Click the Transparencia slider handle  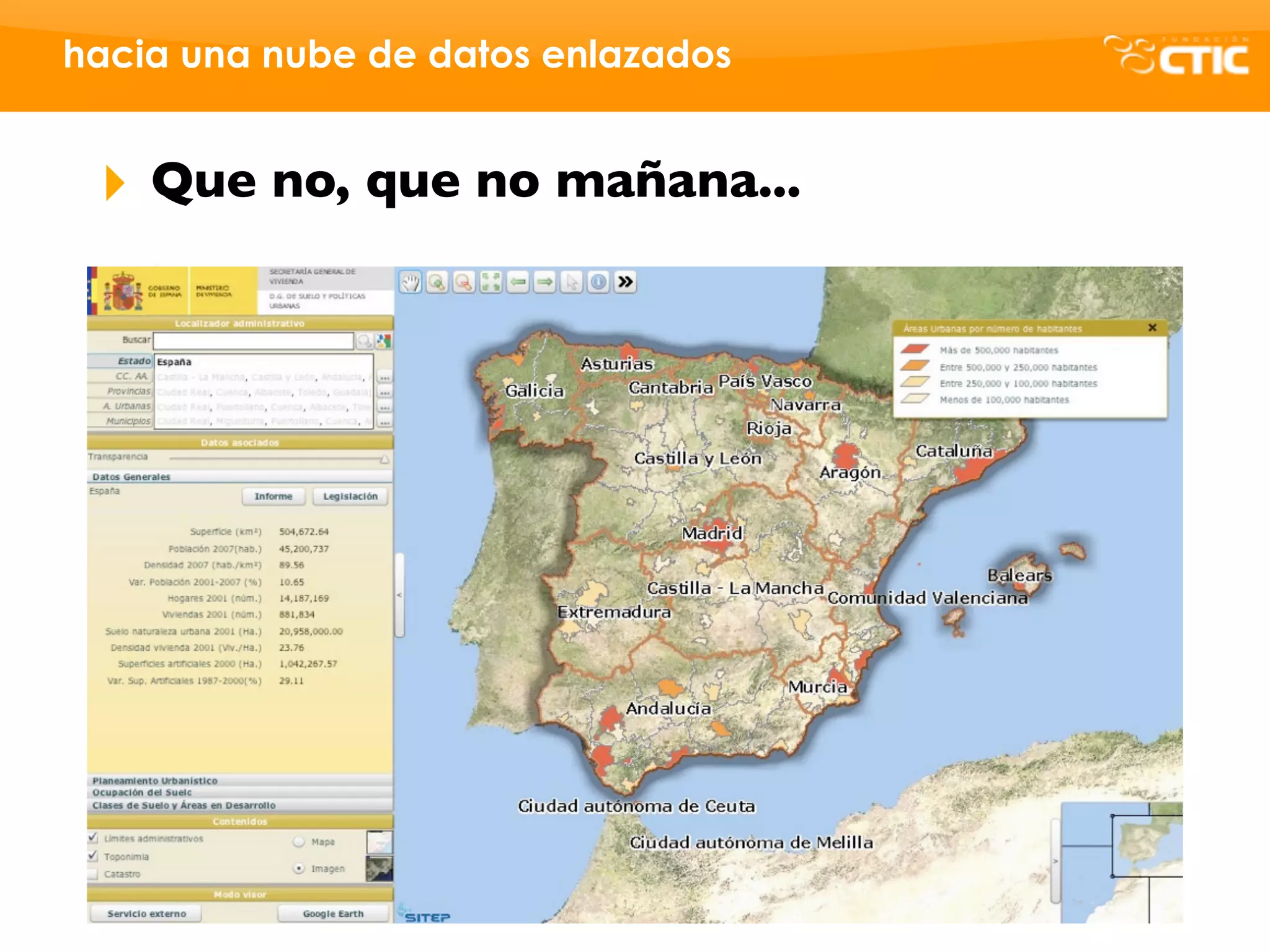tap(384, 459)
